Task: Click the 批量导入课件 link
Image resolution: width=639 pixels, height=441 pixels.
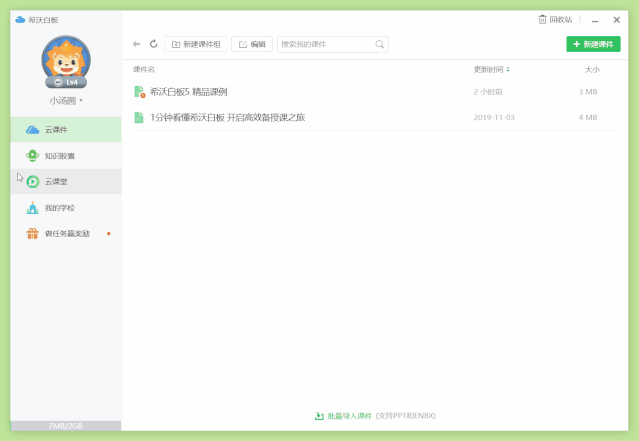Action: click(x=350, y=416)
